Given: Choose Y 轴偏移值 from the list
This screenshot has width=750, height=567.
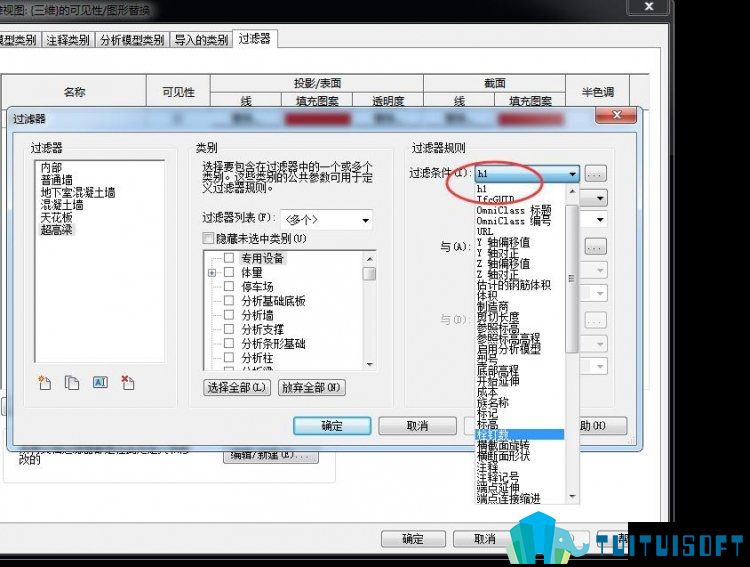Looking at the screenshot, I should click(x=503, y=242).
